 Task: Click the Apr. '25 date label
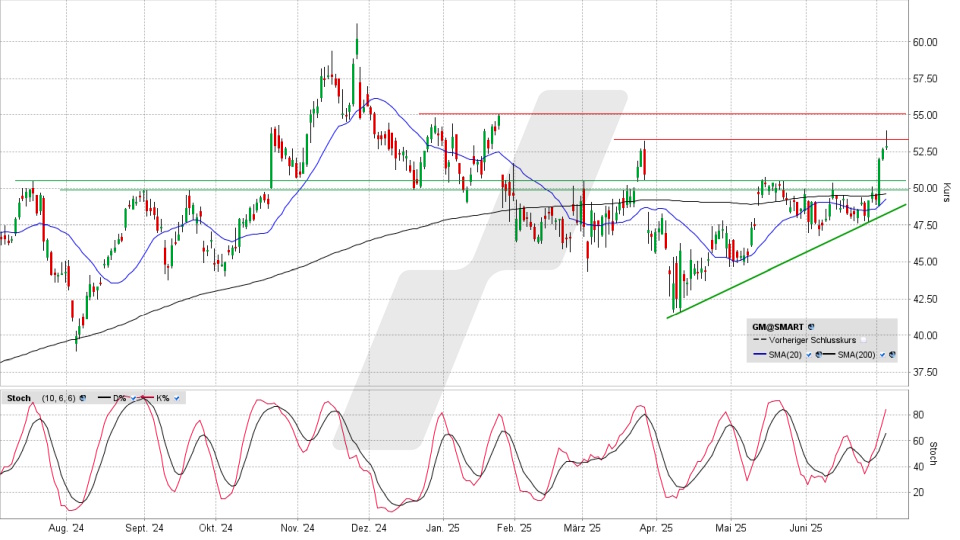pos(656,528)
